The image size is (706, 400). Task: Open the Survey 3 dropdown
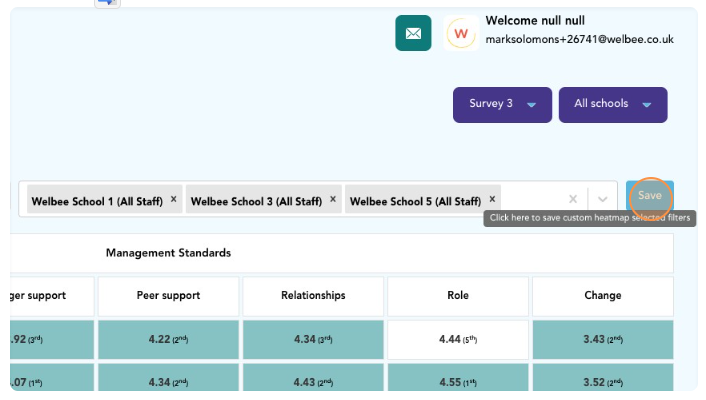(502, 104)
